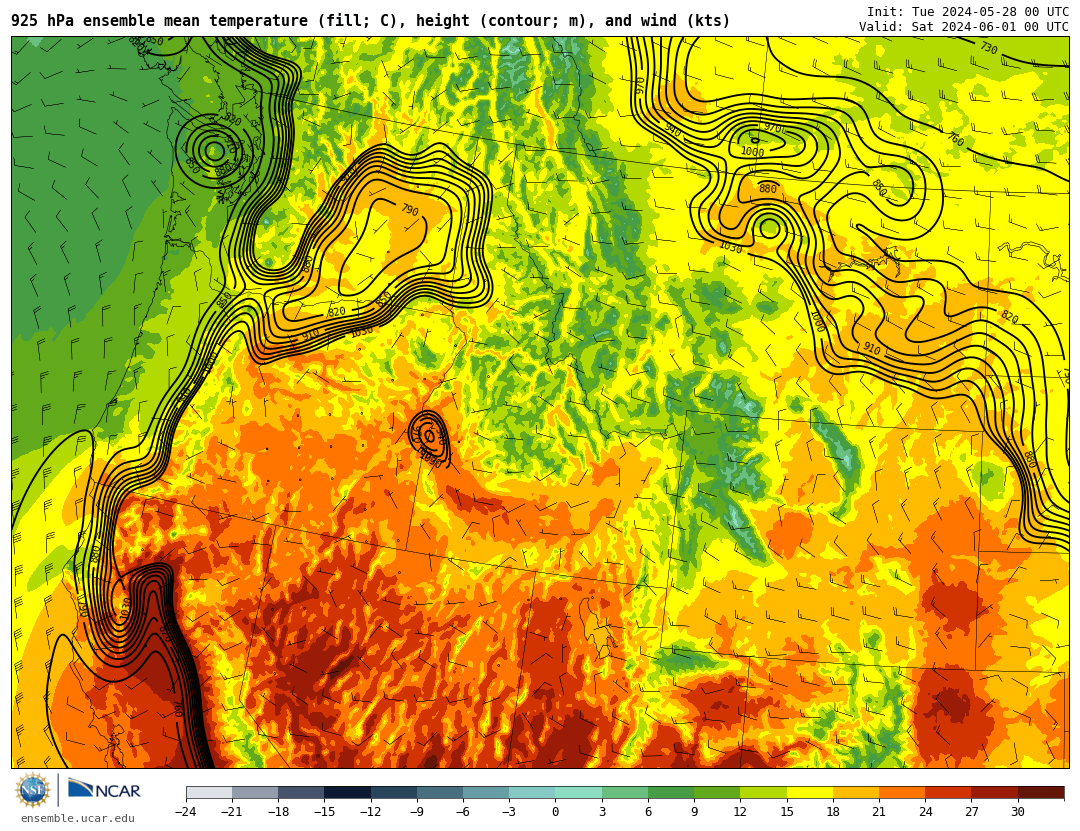Image resolution: width=1080 pixels, height=831 pixels.
Task: Click the NCAR logo
Action: [x=104, y=790]
